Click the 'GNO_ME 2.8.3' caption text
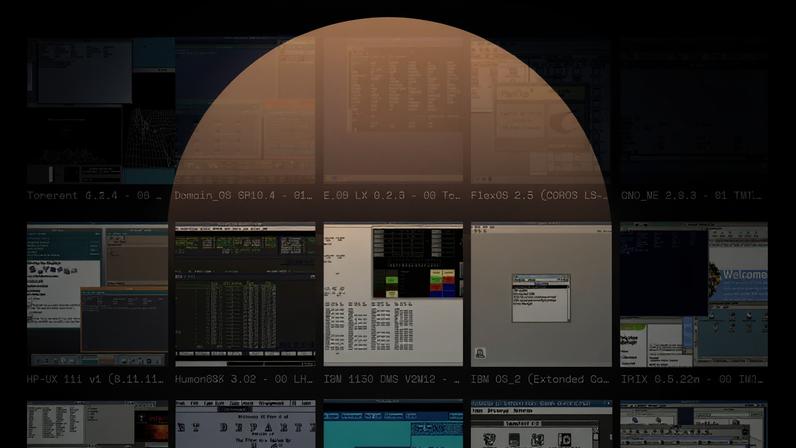Screen dimensions: 796x448 click(x=691, y=195)
